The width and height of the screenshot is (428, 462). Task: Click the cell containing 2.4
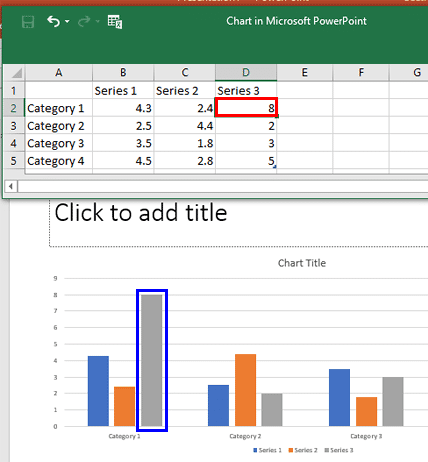[185, 108]
